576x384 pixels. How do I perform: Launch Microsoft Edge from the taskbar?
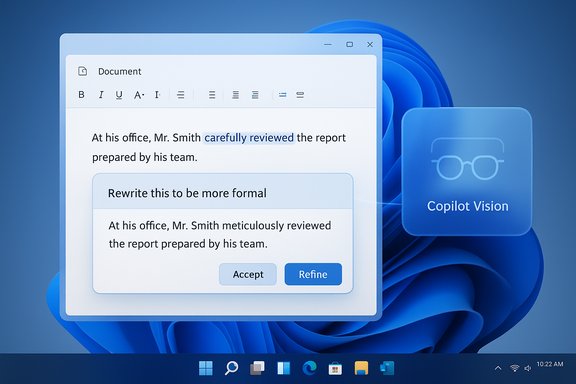[309, 368]
